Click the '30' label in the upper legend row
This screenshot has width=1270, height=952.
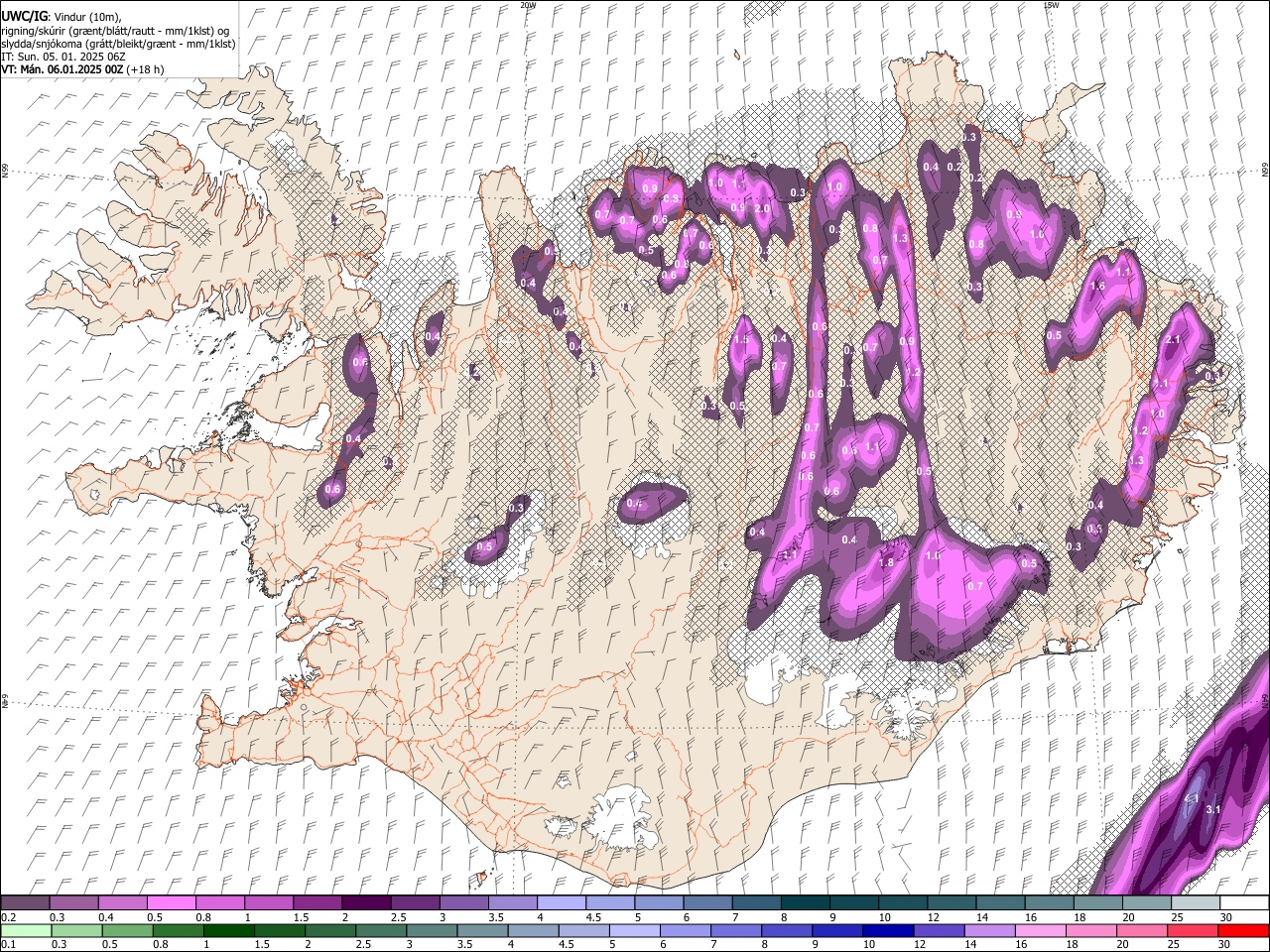coord(1226,917)
